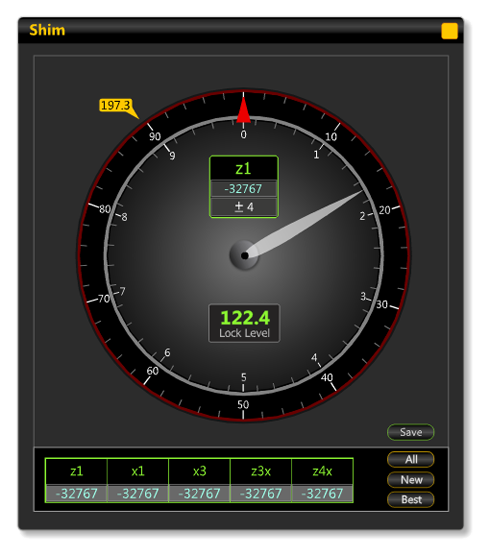This screenshot has height=555, width=490.
Task: Select the z1 shim label in dial
Action: click(244, 169)
